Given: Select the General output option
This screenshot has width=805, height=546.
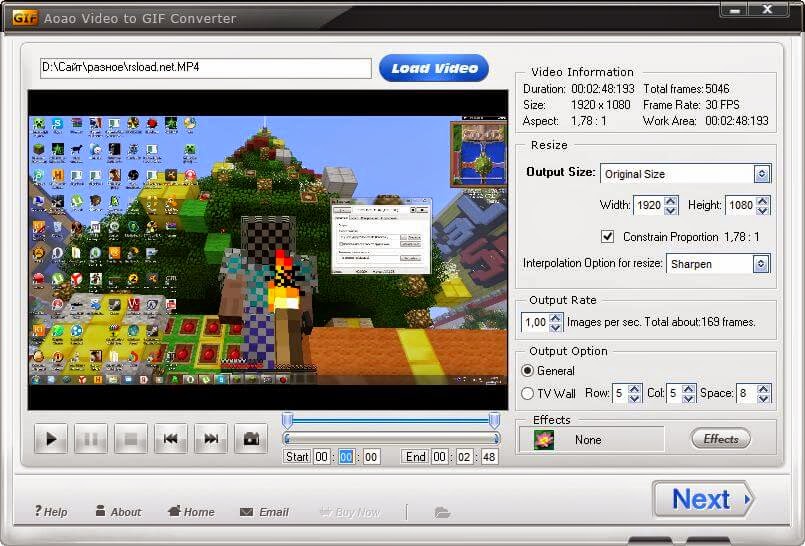Looking at the screenshot, I should pyautogui.click(x=527, y=370).
